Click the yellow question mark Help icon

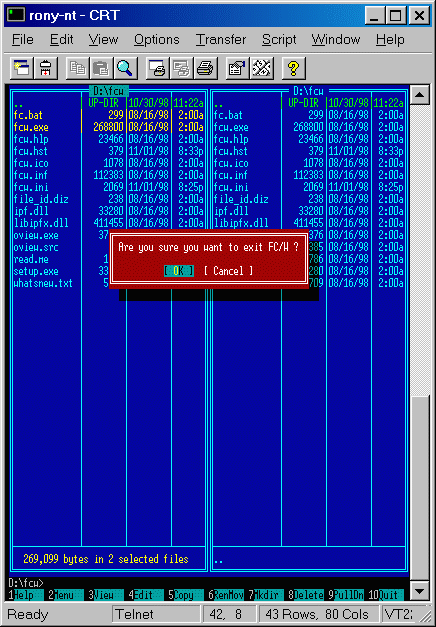coord(294,68)
